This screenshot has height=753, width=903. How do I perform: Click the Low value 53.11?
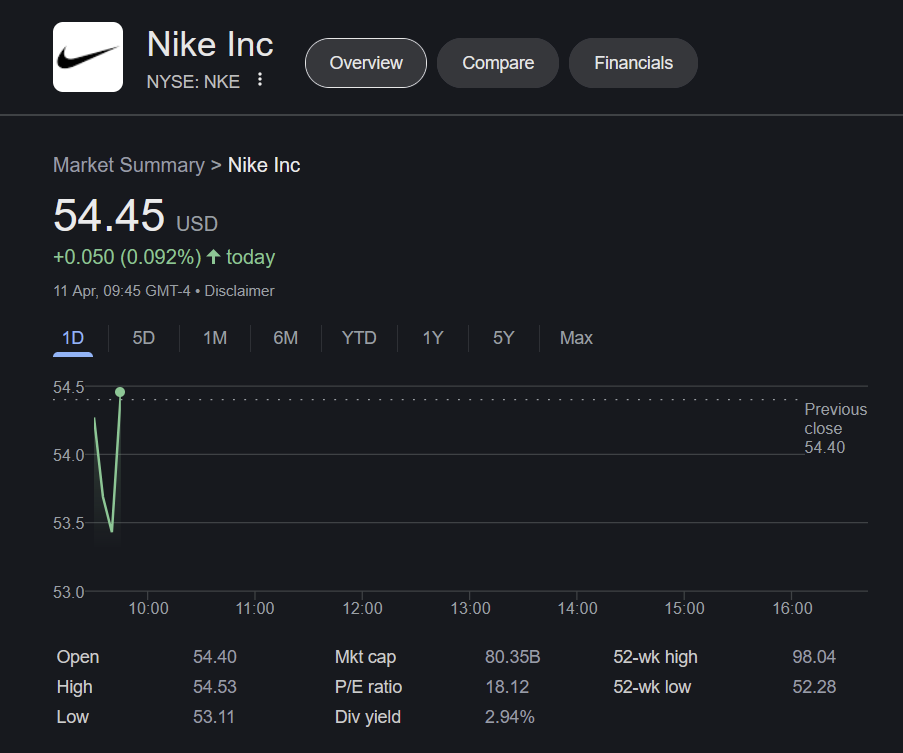click(214, 717)
